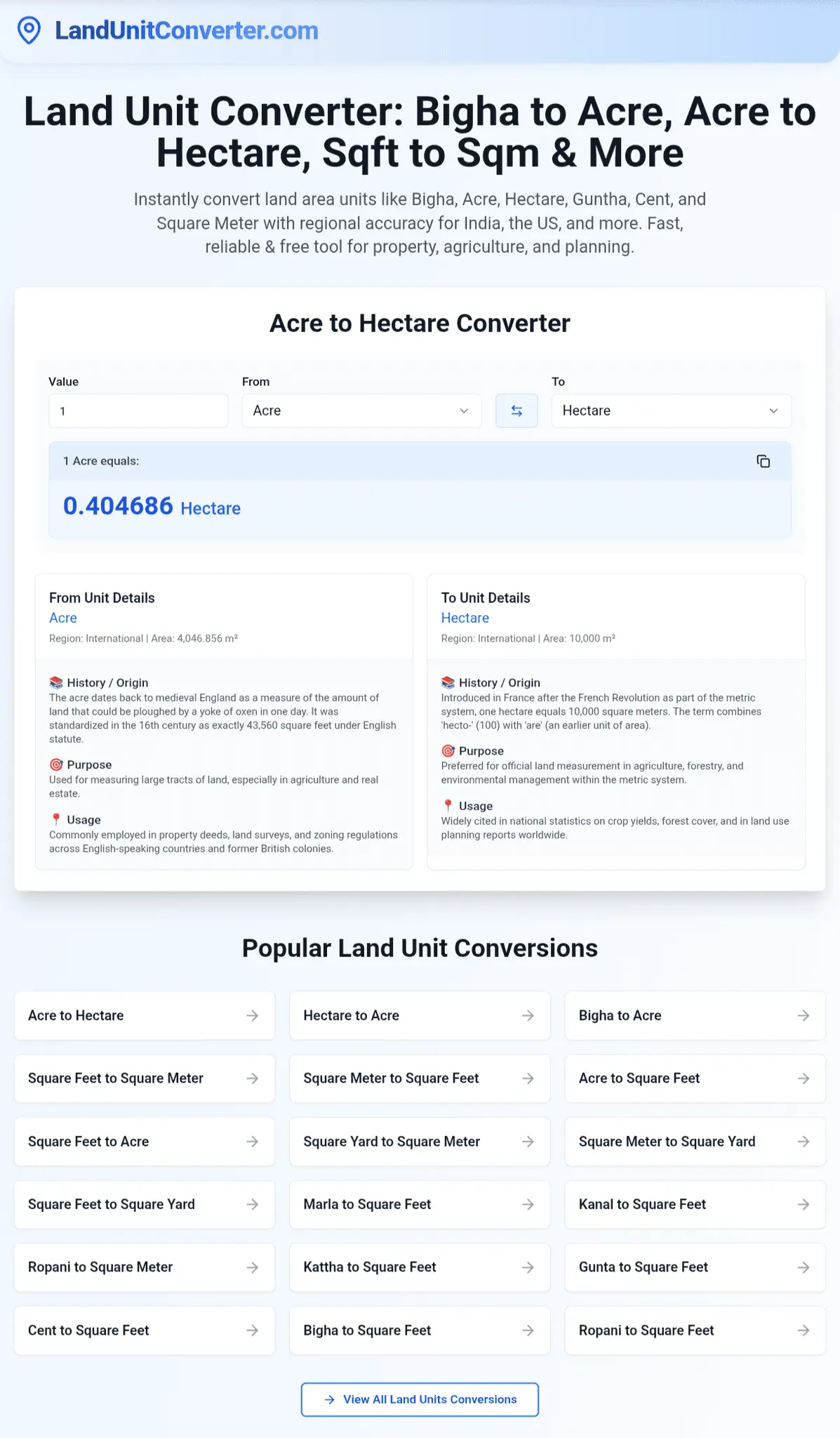Click View All Land Units Conversions button
The width and height of the screenshot is (840, 1438).
click(x=420, y=1399)
